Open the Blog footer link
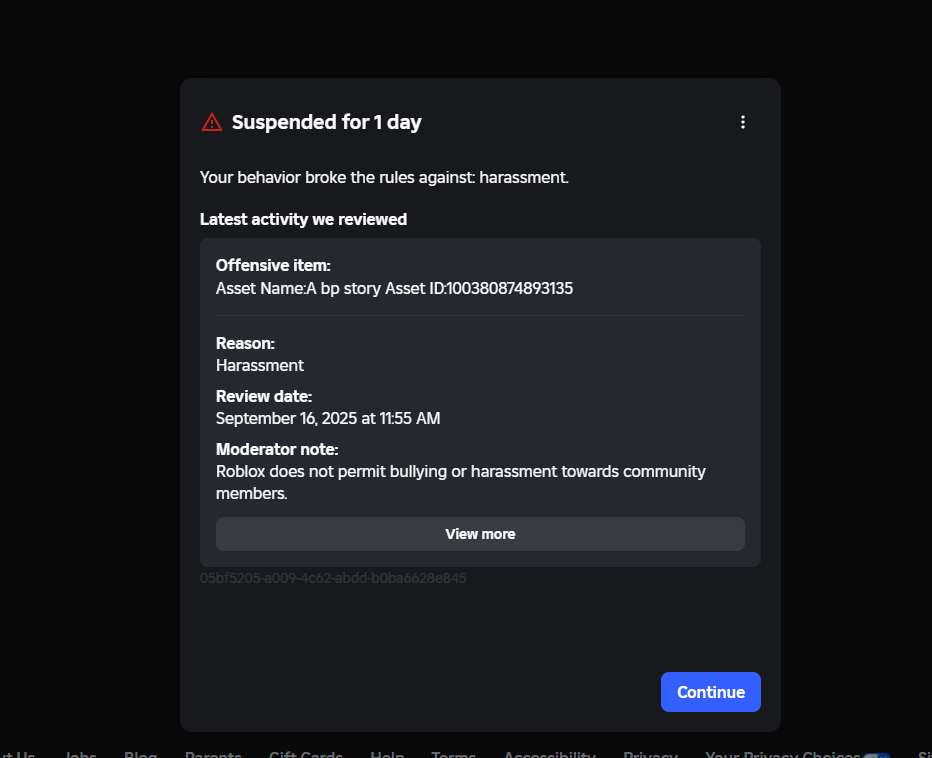Viewport: 932px width, 758px height. point(140,754)
